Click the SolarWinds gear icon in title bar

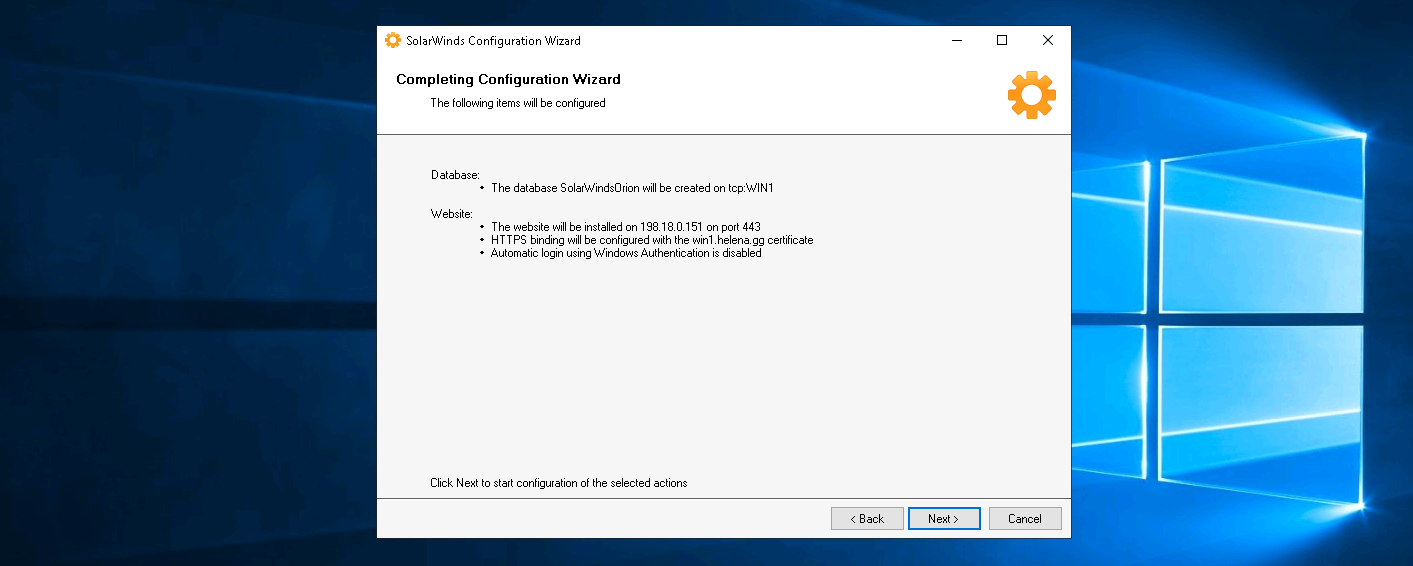393,41
